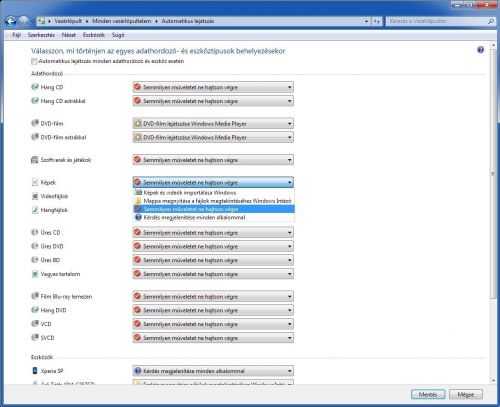Open the Hang CD extrákkal action dropdown
The image size is (500, 407).
click(213, 101)
